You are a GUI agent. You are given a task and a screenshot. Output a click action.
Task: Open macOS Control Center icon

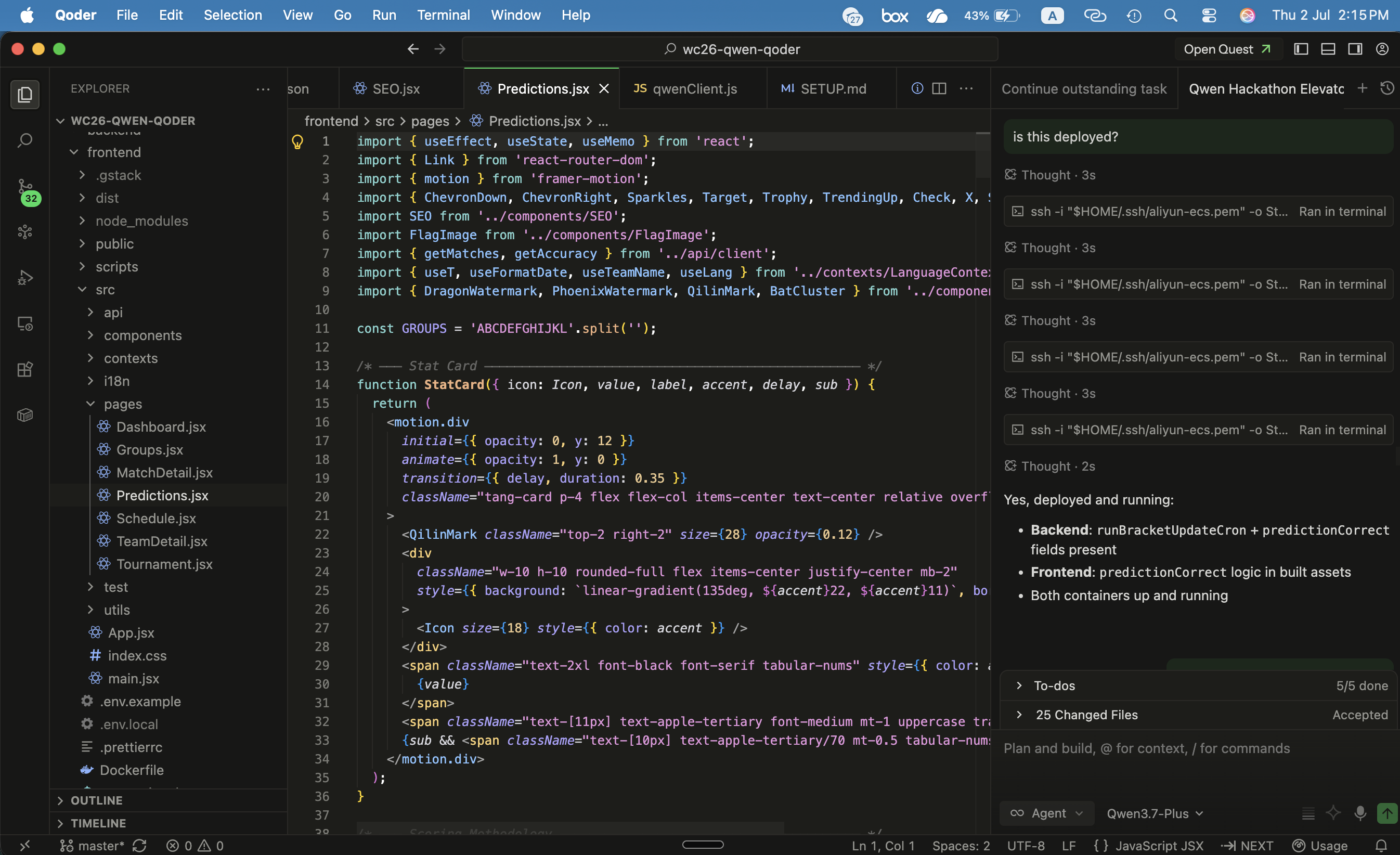pos(1209,15)
